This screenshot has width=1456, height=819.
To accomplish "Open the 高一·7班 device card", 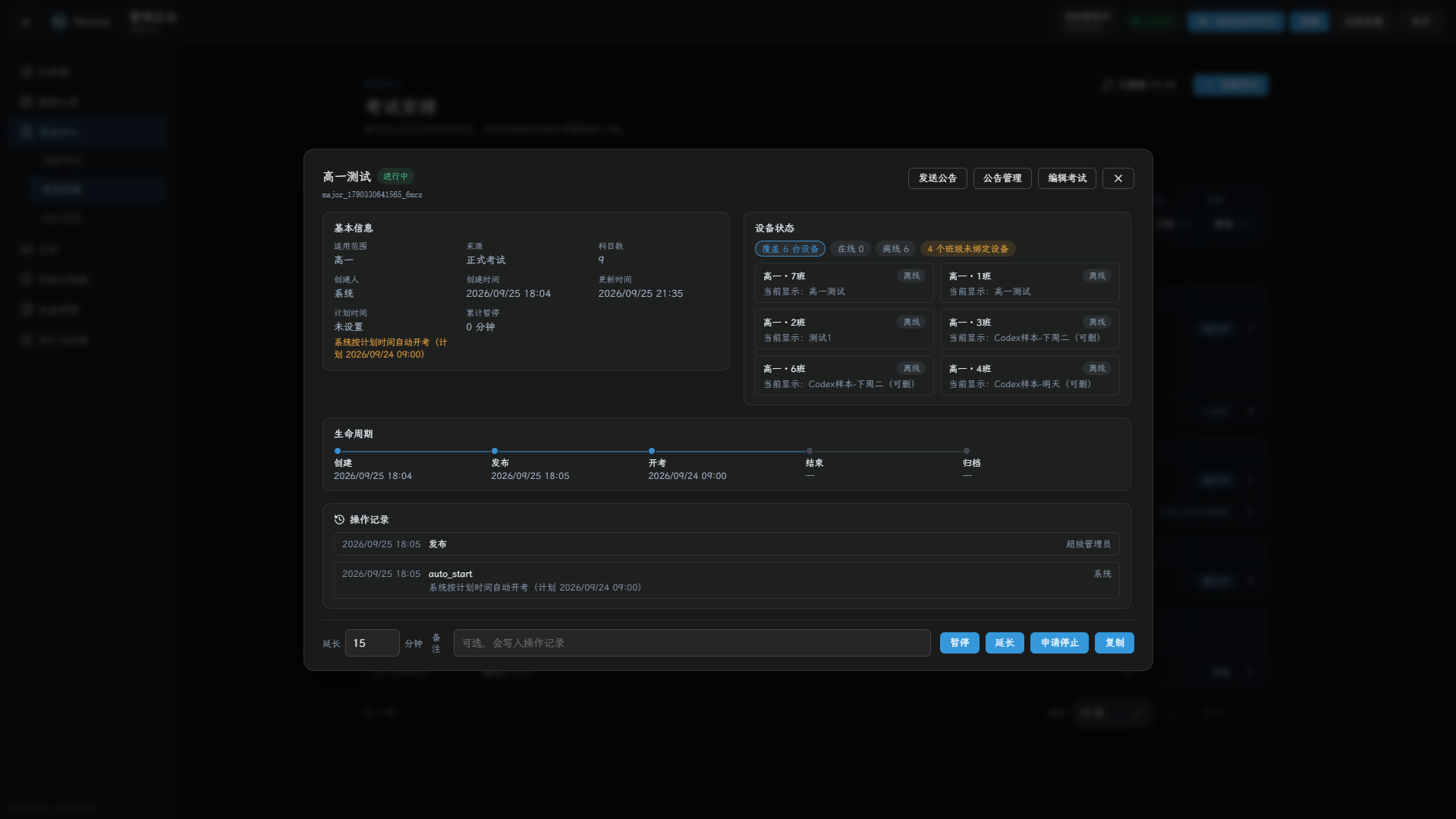I will point(844,283).
